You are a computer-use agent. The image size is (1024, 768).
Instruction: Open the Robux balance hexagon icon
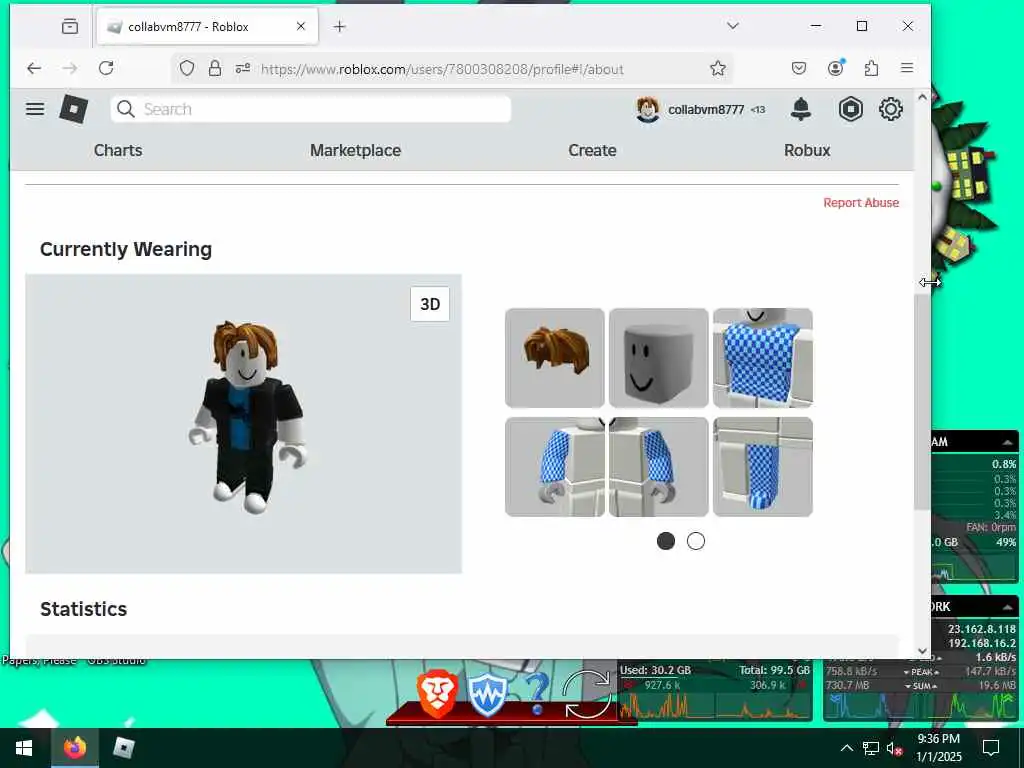coord(850,109)
